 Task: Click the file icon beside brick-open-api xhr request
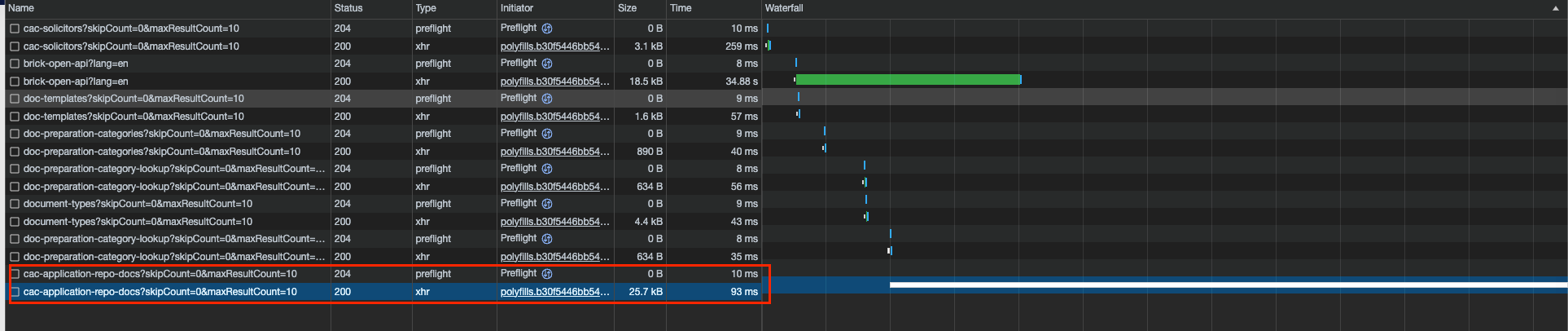(x=15, y=82)
